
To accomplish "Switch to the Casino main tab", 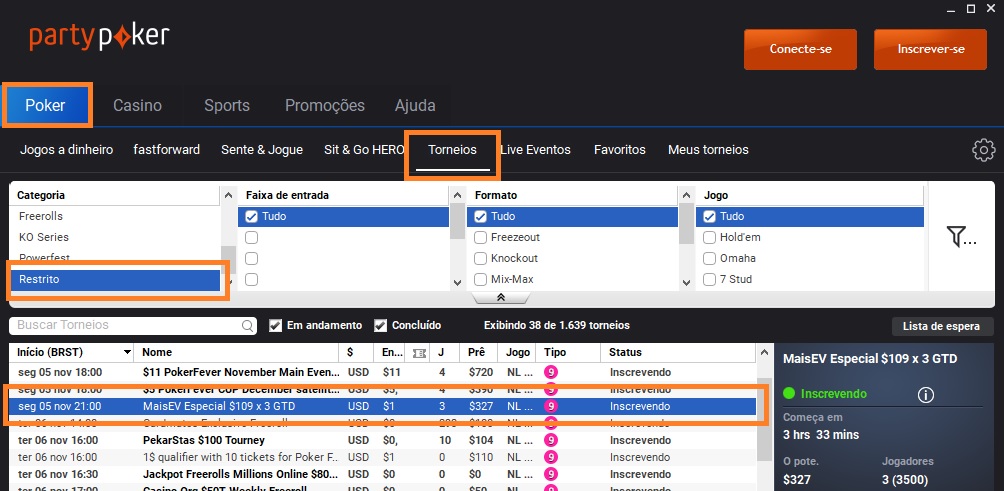I will [x=138, y=106].
